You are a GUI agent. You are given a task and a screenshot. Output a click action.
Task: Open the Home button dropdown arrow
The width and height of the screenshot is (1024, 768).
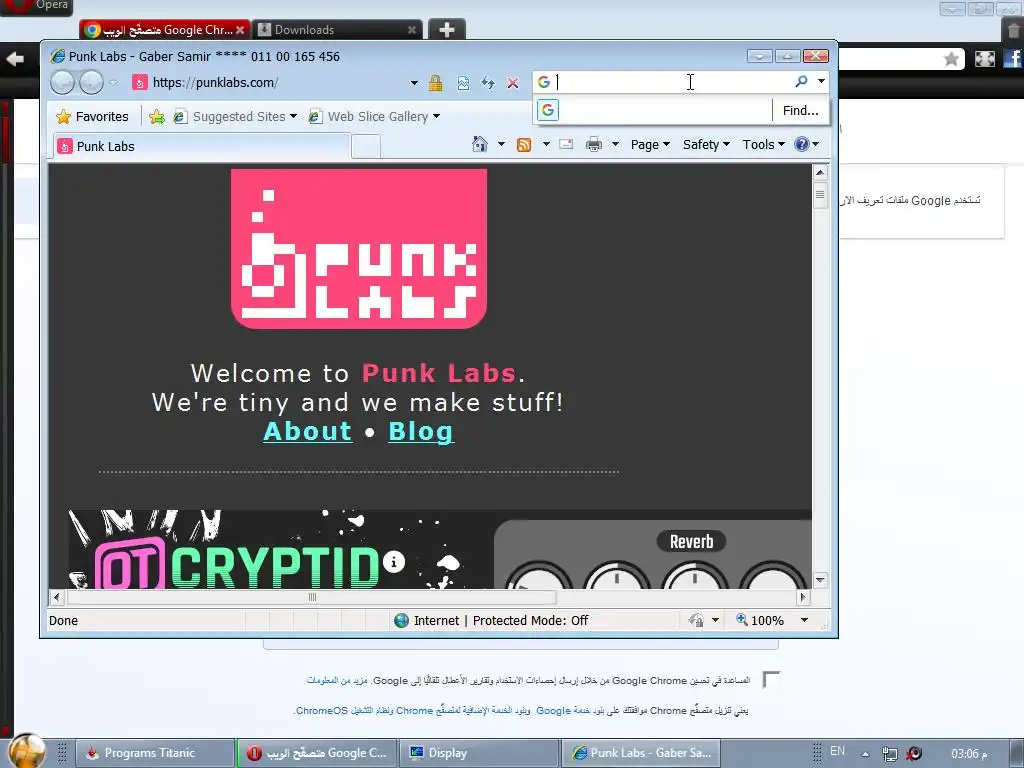coord(501,144)
